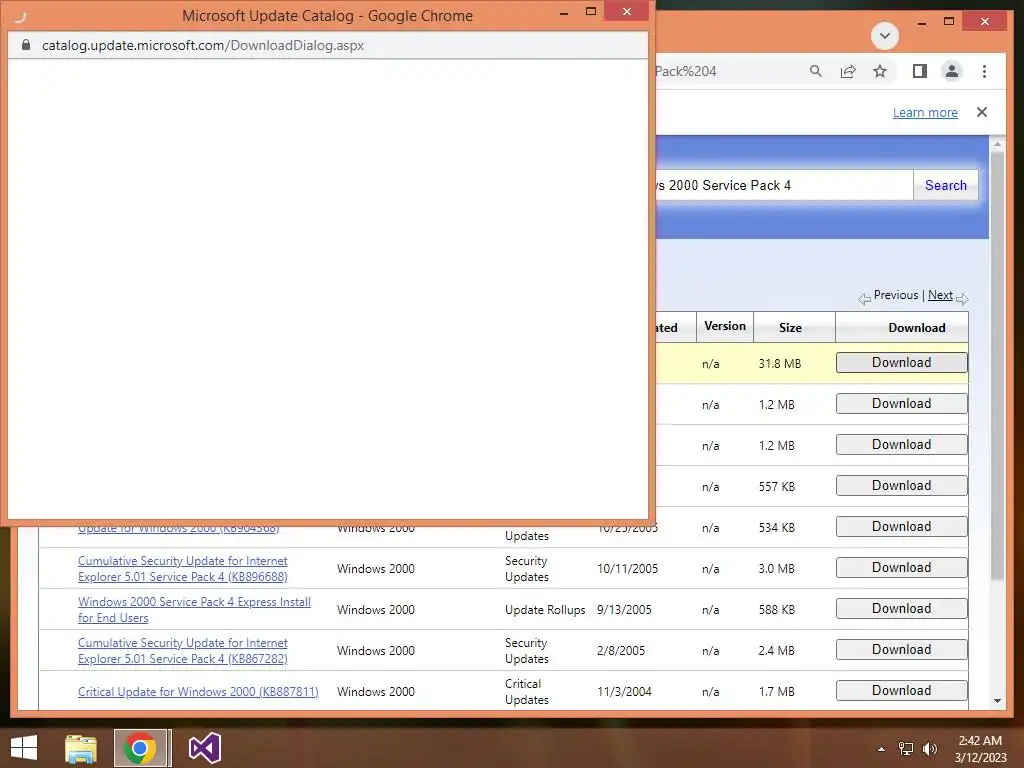Click the catalog search text field
Viewport: 1024px width, 768px height.
pos(784,185)
